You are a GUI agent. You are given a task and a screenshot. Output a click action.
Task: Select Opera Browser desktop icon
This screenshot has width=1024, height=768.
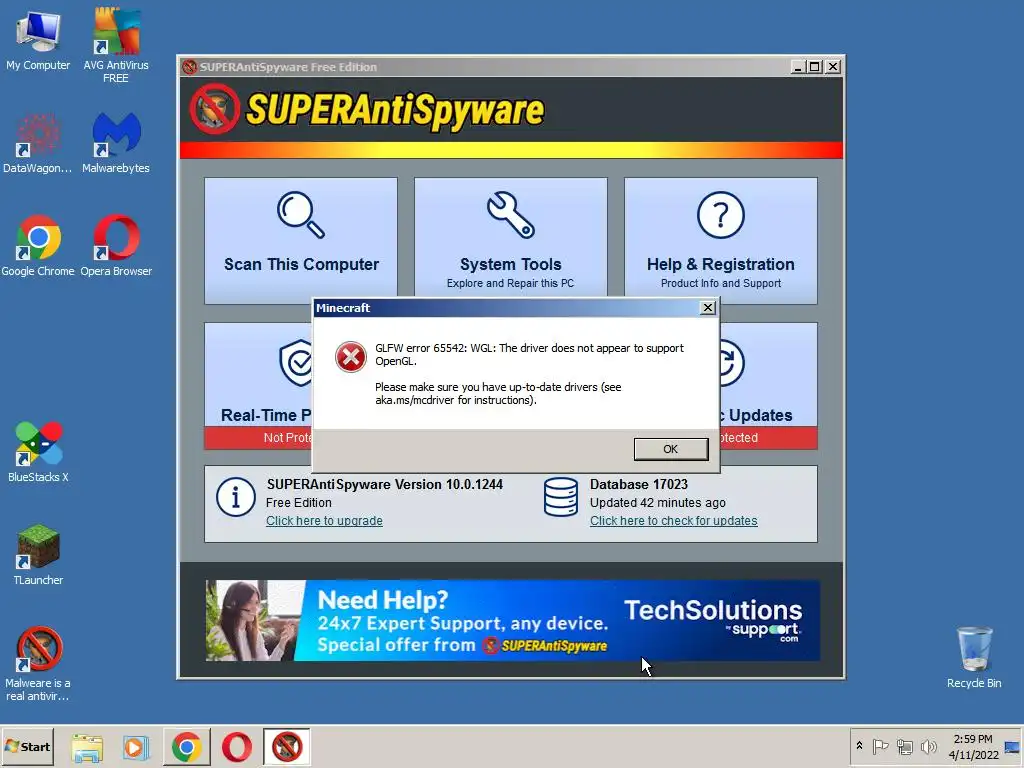coord(116,246)
